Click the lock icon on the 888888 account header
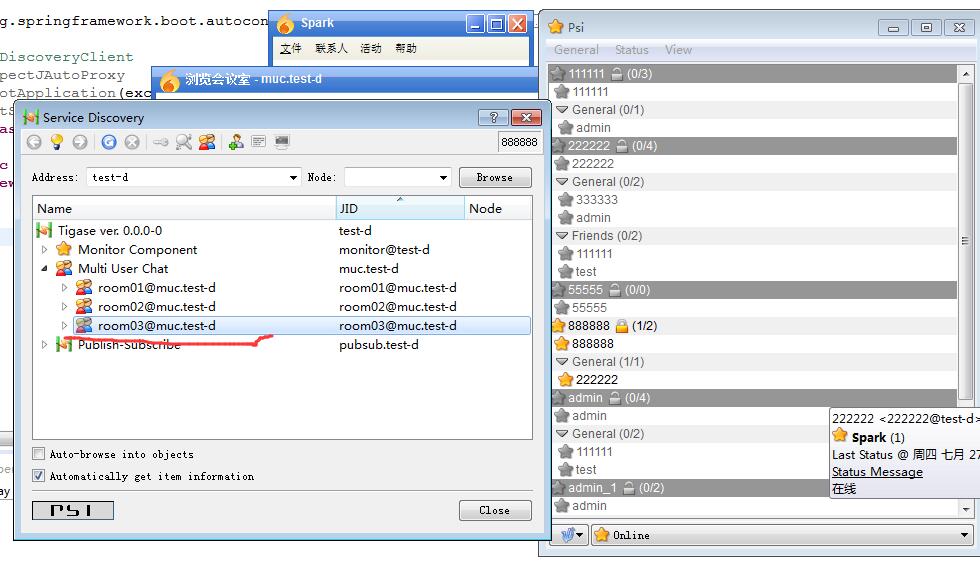This screenshot has width=980, height=562. 621,326
